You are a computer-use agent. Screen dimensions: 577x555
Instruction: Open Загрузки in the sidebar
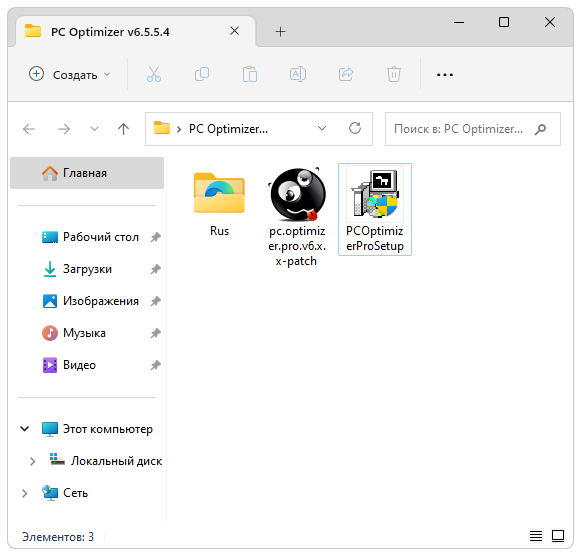(x=77, y=269)
